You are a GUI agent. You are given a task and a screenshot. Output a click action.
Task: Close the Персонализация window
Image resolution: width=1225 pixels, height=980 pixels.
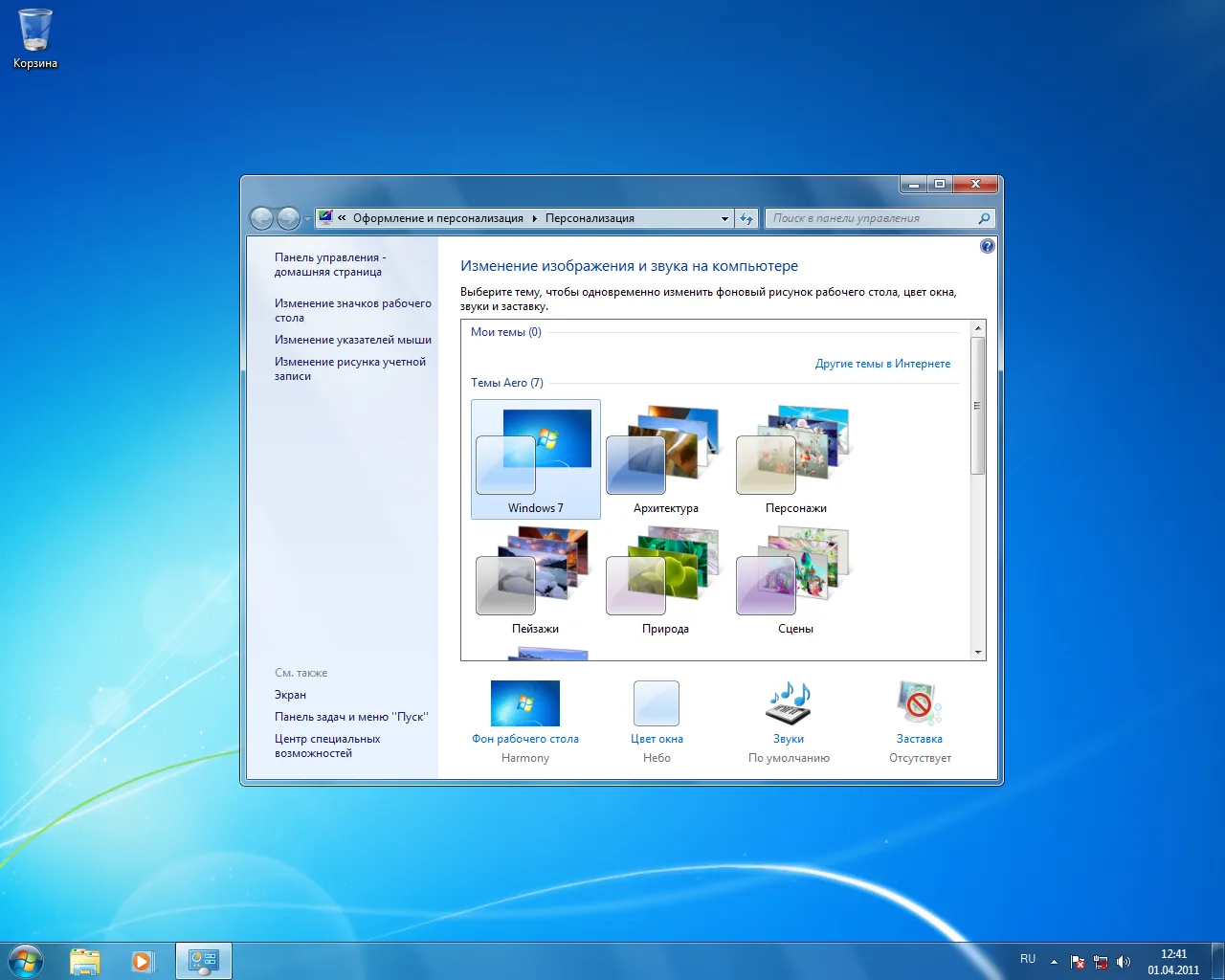point(976,184)
